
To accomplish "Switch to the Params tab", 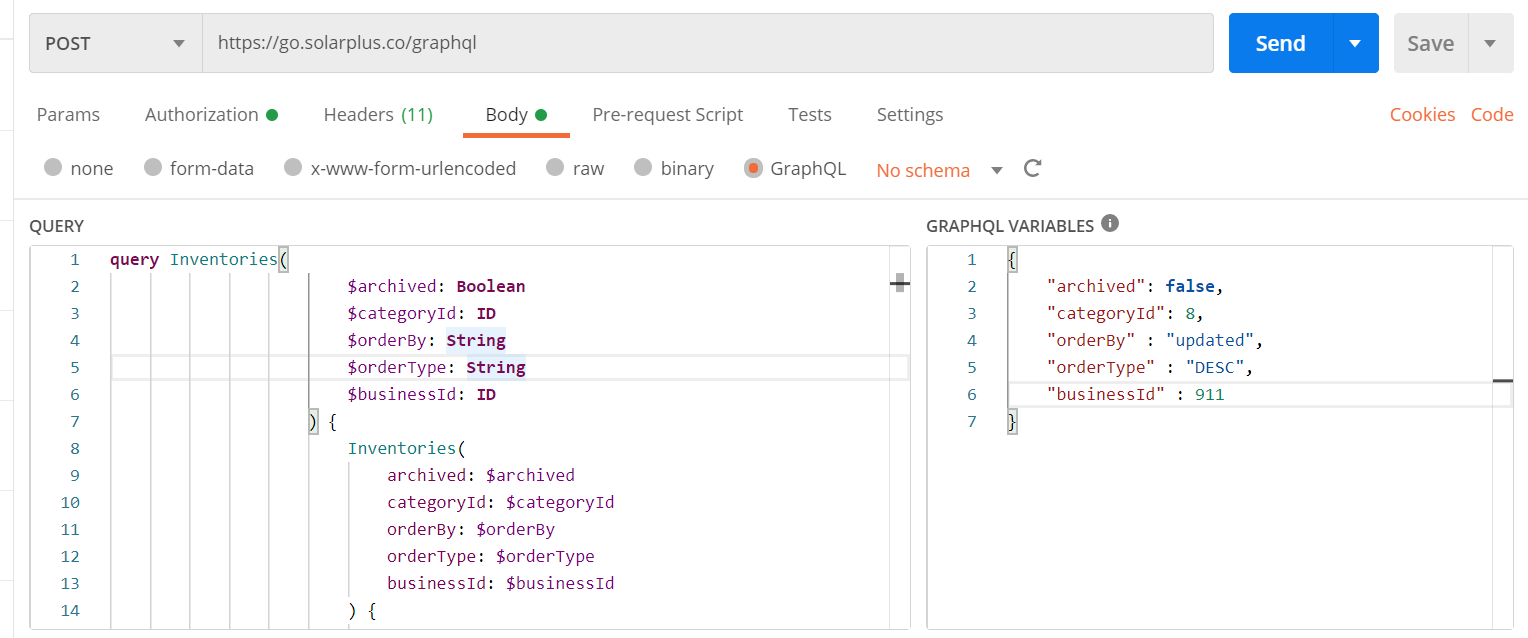I will pos(68,114).
